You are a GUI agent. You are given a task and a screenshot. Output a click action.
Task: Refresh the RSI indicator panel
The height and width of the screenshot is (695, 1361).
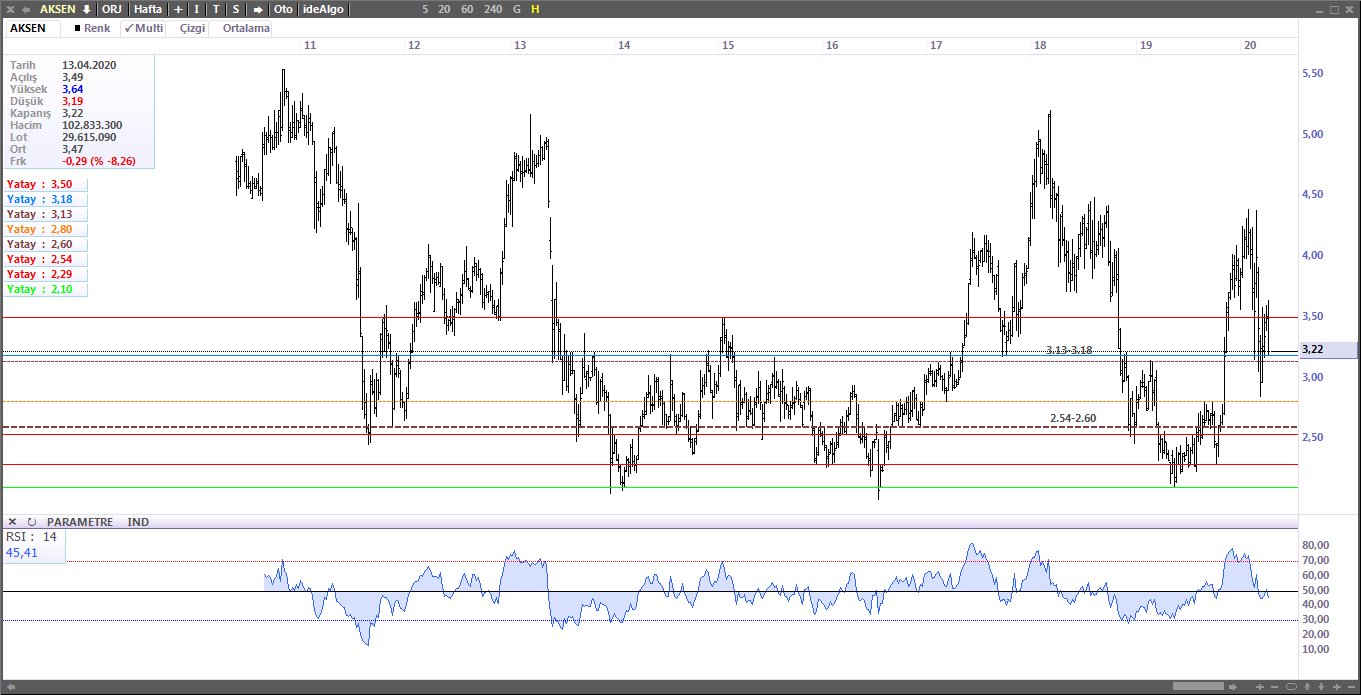[x=31, y=522]
